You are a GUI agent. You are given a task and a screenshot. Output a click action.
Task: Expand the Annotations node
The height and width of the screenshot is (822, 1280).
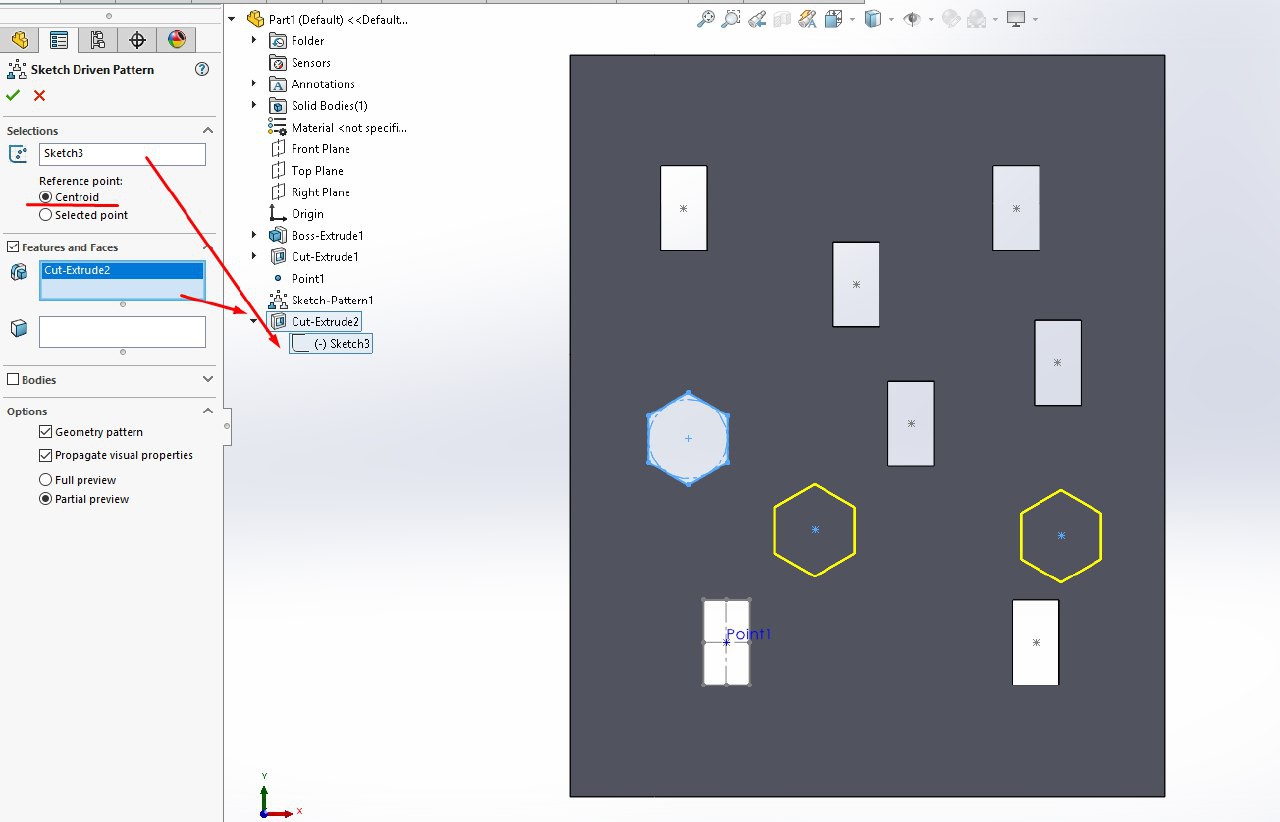tap(254, 84)
